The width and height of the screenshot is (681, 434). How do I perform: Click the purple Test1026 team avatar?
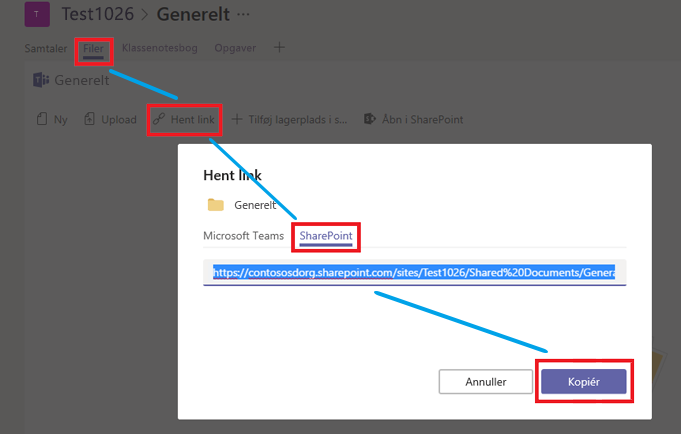(37, 14)
